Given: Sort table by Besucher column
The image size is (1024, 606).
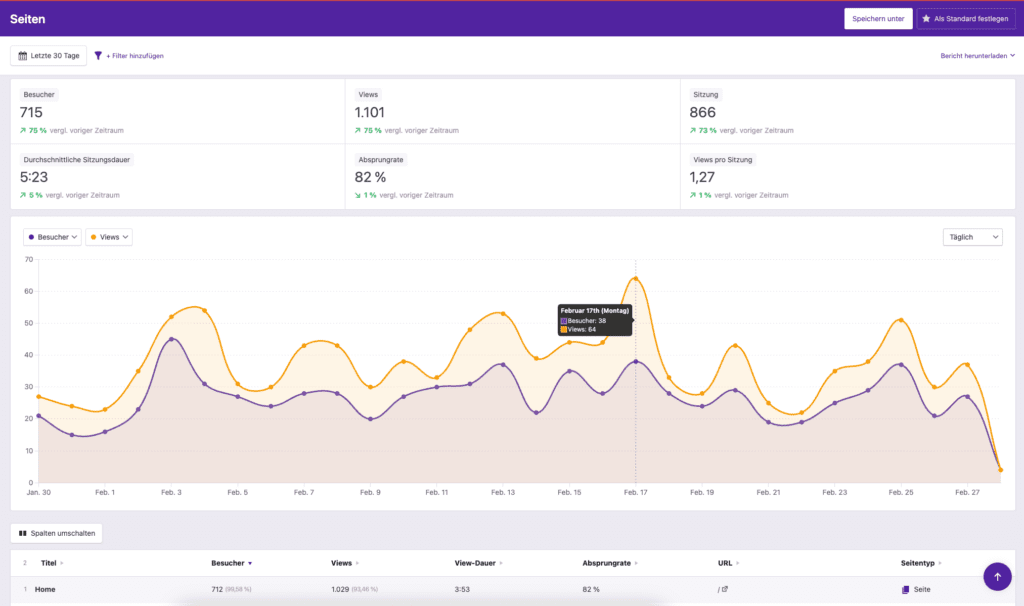Looking at the screenshot, I should tap(231, 563).
